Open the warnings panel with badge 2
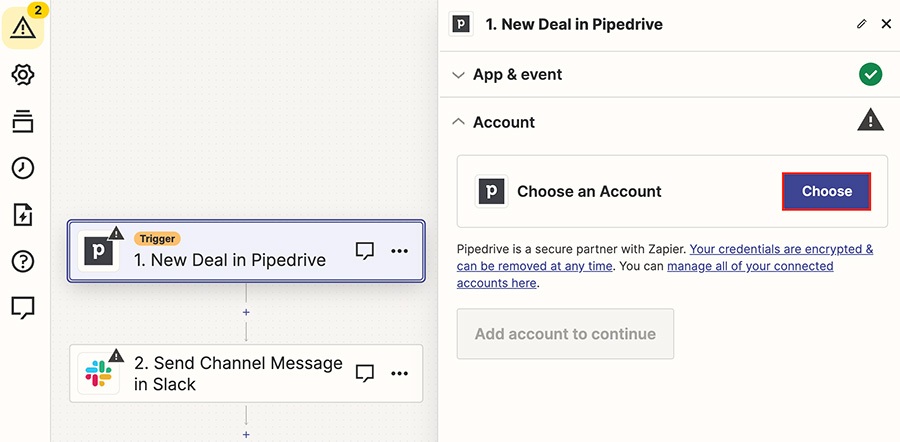 (23, 26)
